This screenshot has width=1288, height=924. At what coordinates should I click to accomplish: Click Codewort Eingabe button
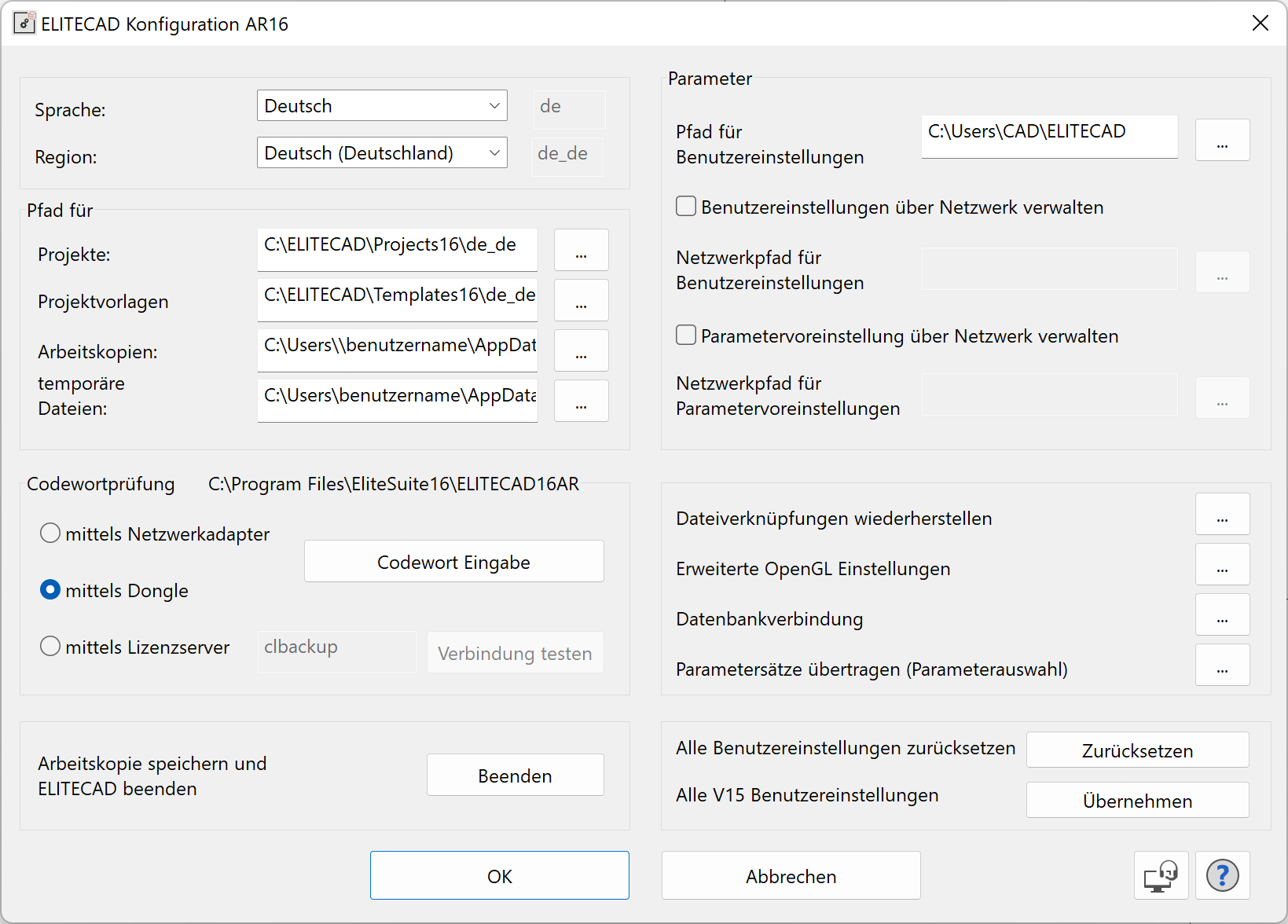coord(454,561)
